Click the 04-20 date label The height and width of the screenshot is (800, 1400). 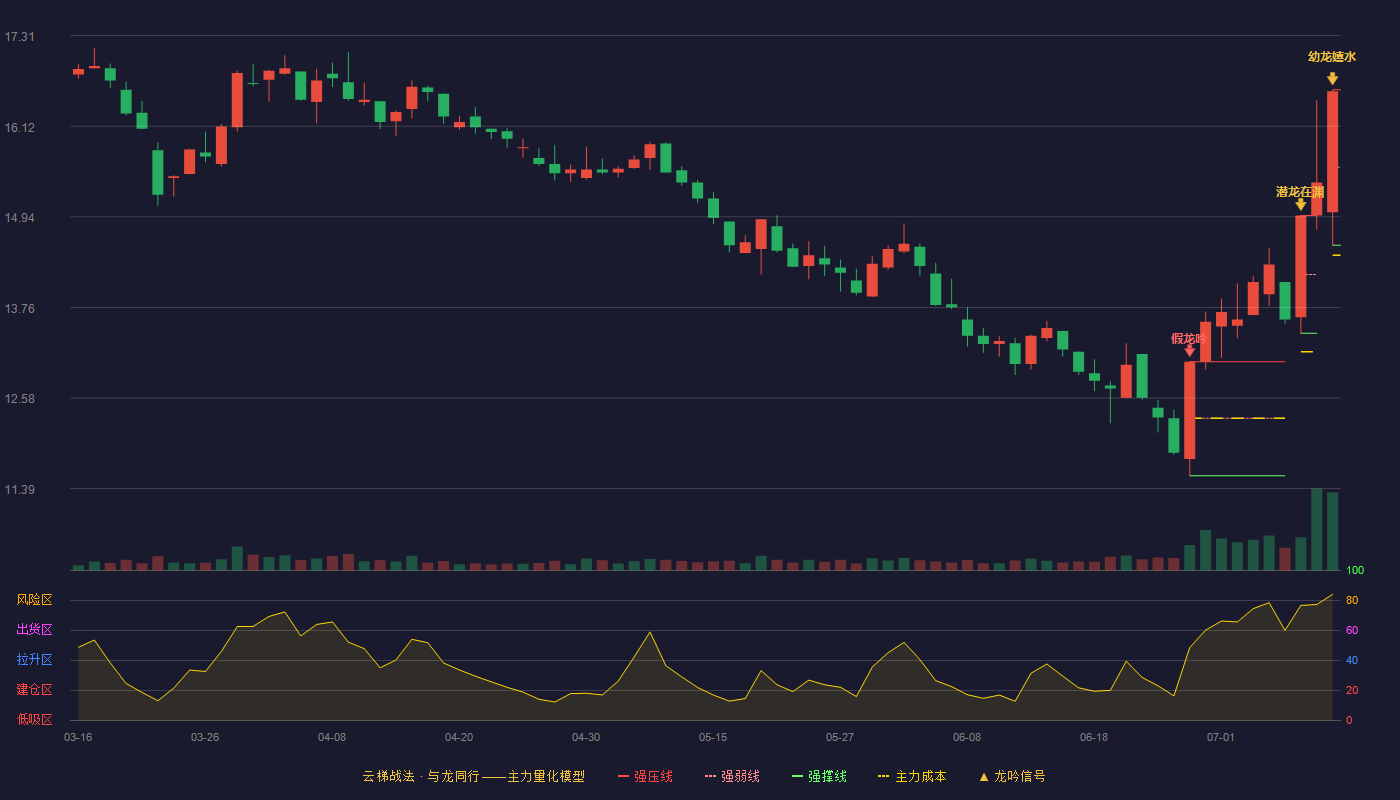(459, 737)
